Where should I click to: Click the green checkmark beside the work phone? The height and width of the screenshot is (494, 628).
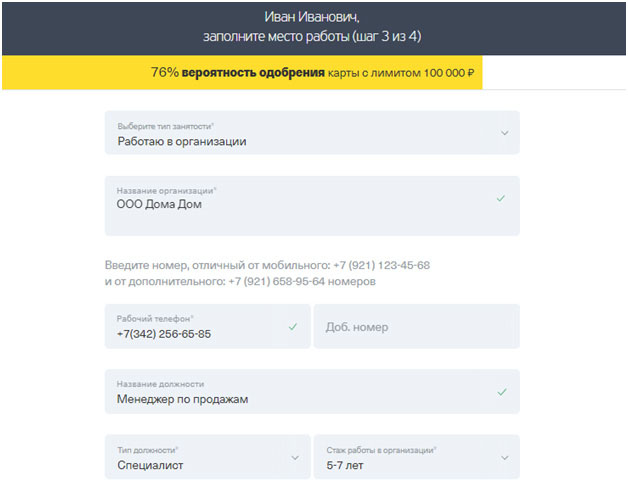(x=293, y=327)
